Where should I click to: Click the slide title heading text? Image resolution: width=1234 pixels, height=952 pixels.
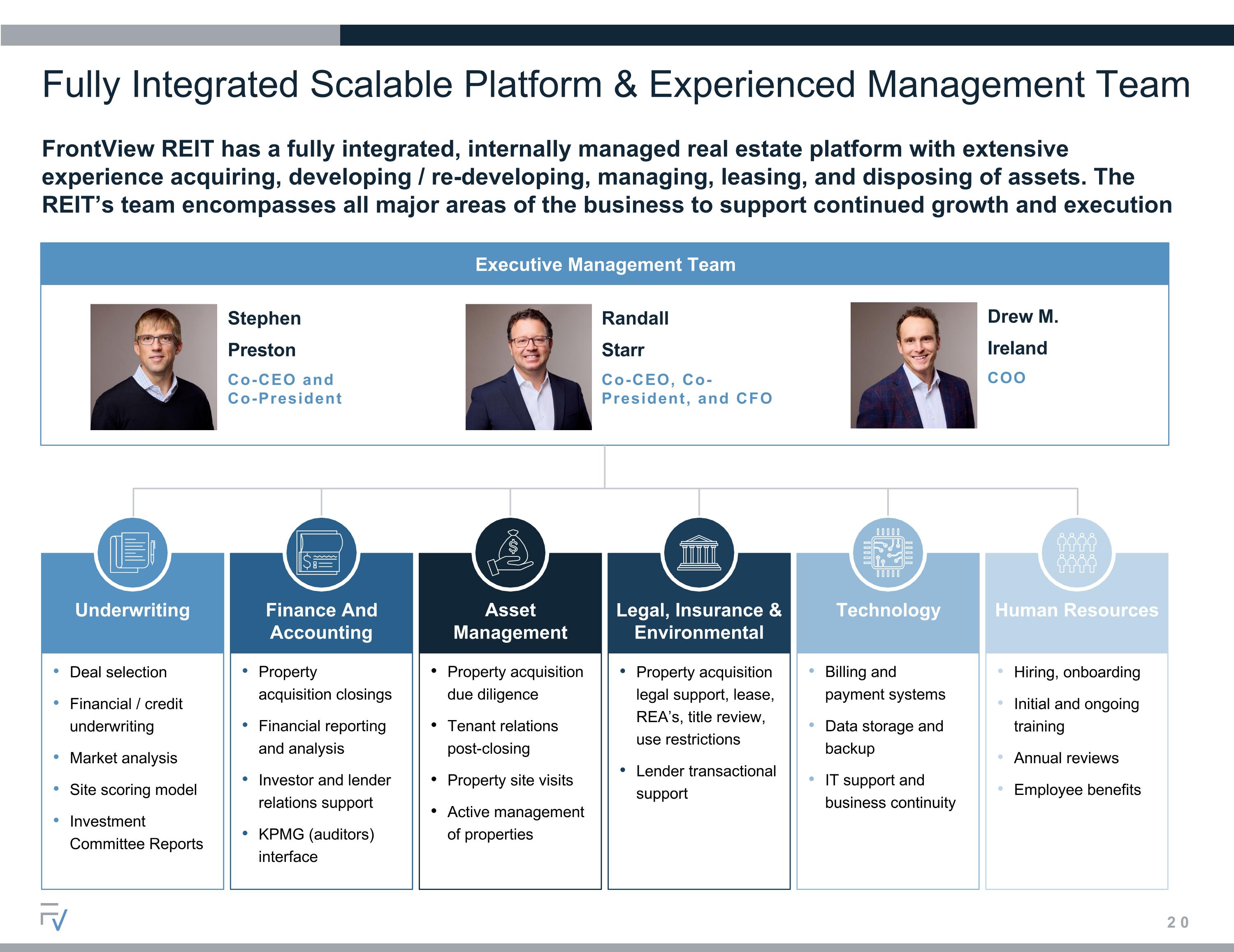click(616, 85)
